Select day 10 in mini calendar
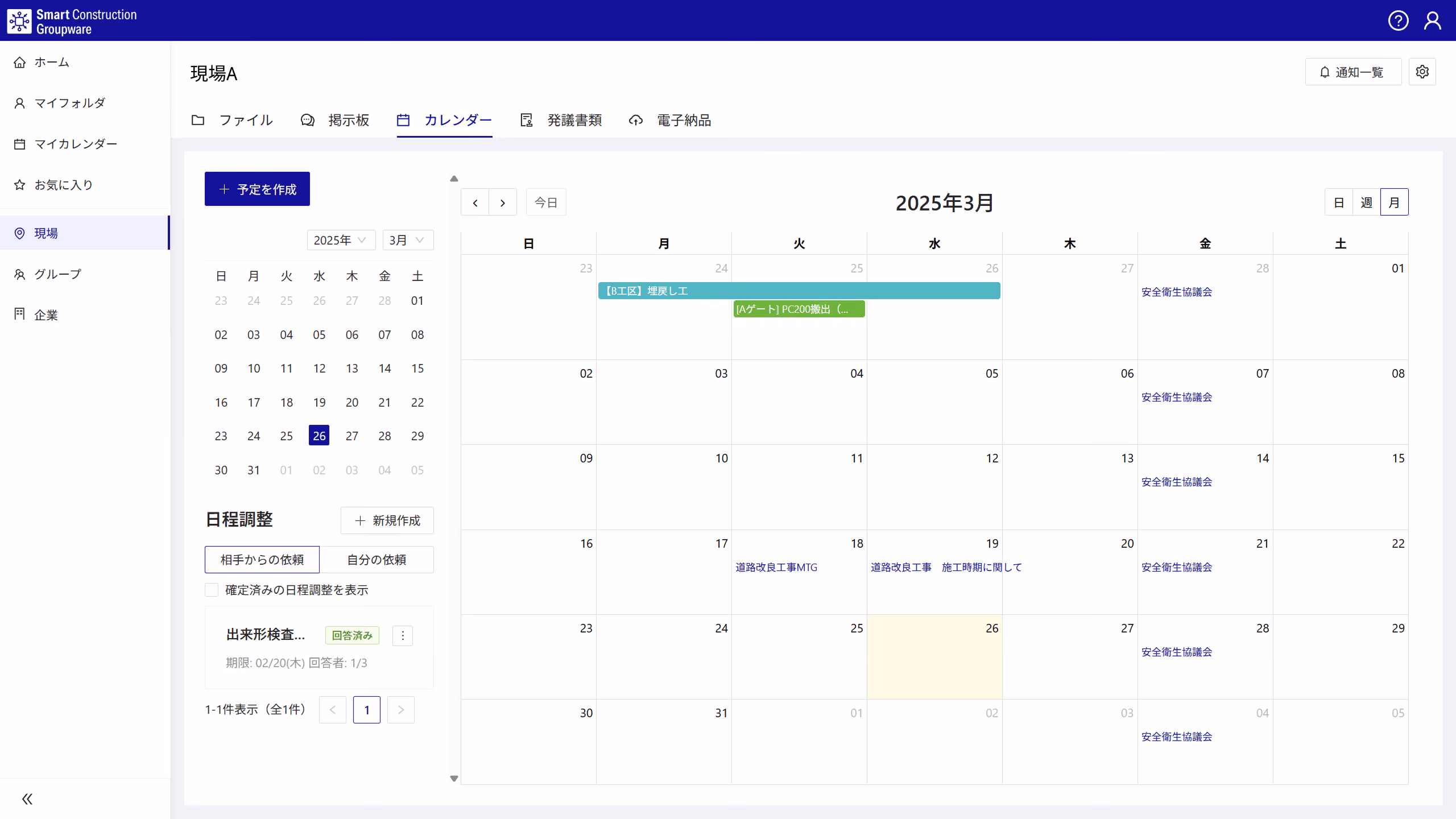The height and width of the screenshot is (819, 1456). point(254,368)
